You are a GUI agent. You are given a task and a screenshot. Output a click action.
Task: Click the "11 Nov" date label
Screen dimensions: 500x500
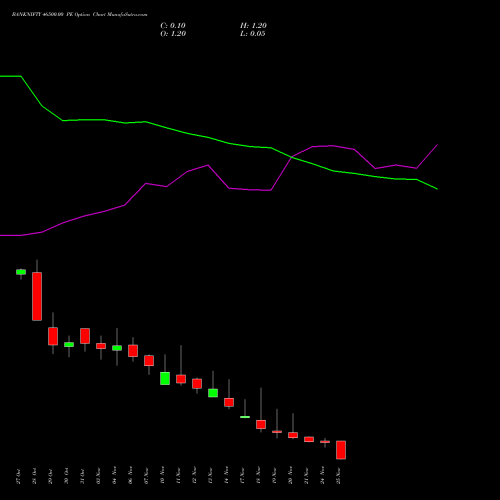[x=178, y=475]
